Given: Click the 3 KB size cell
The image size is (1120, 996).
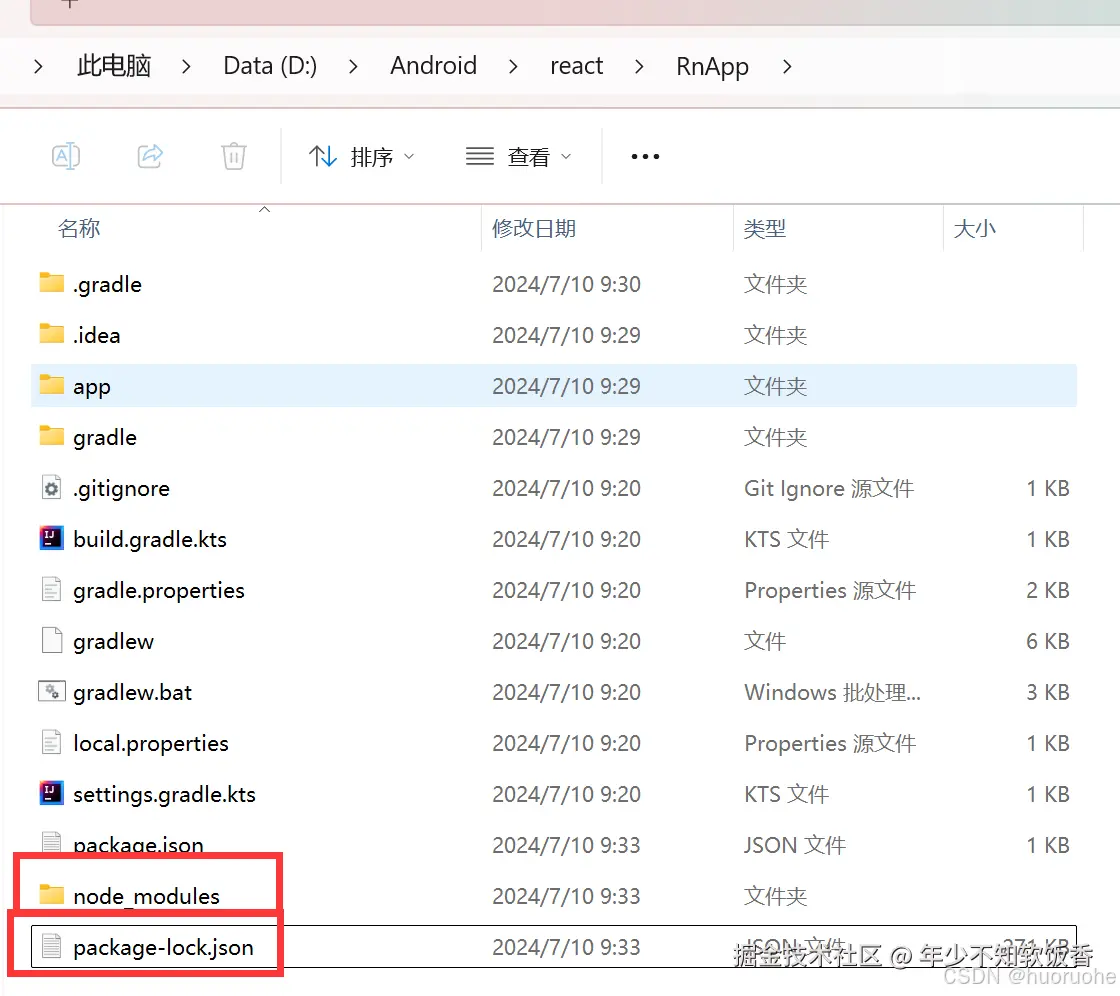Looking at the screenshot, I should (x=1048, y=692).
